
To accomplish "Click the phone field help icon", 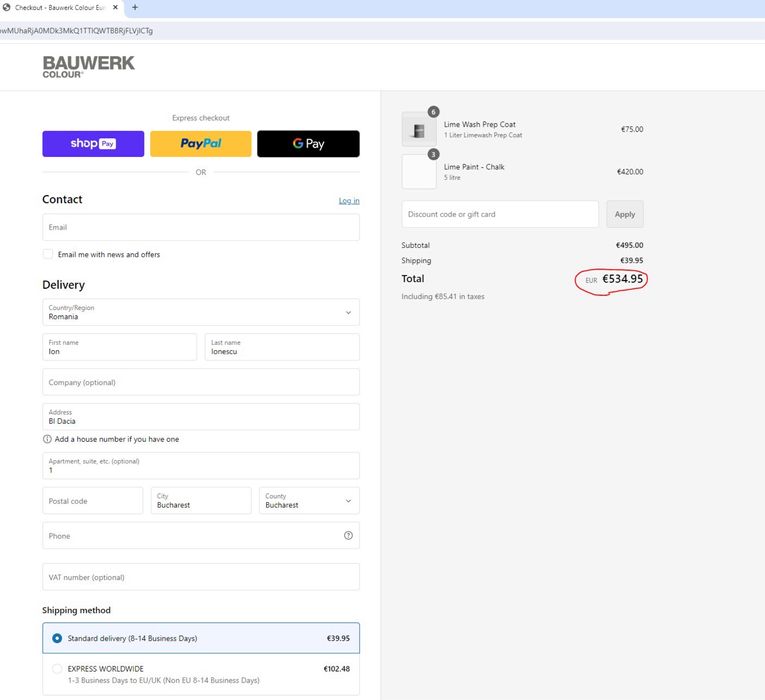I will [348, 535].
